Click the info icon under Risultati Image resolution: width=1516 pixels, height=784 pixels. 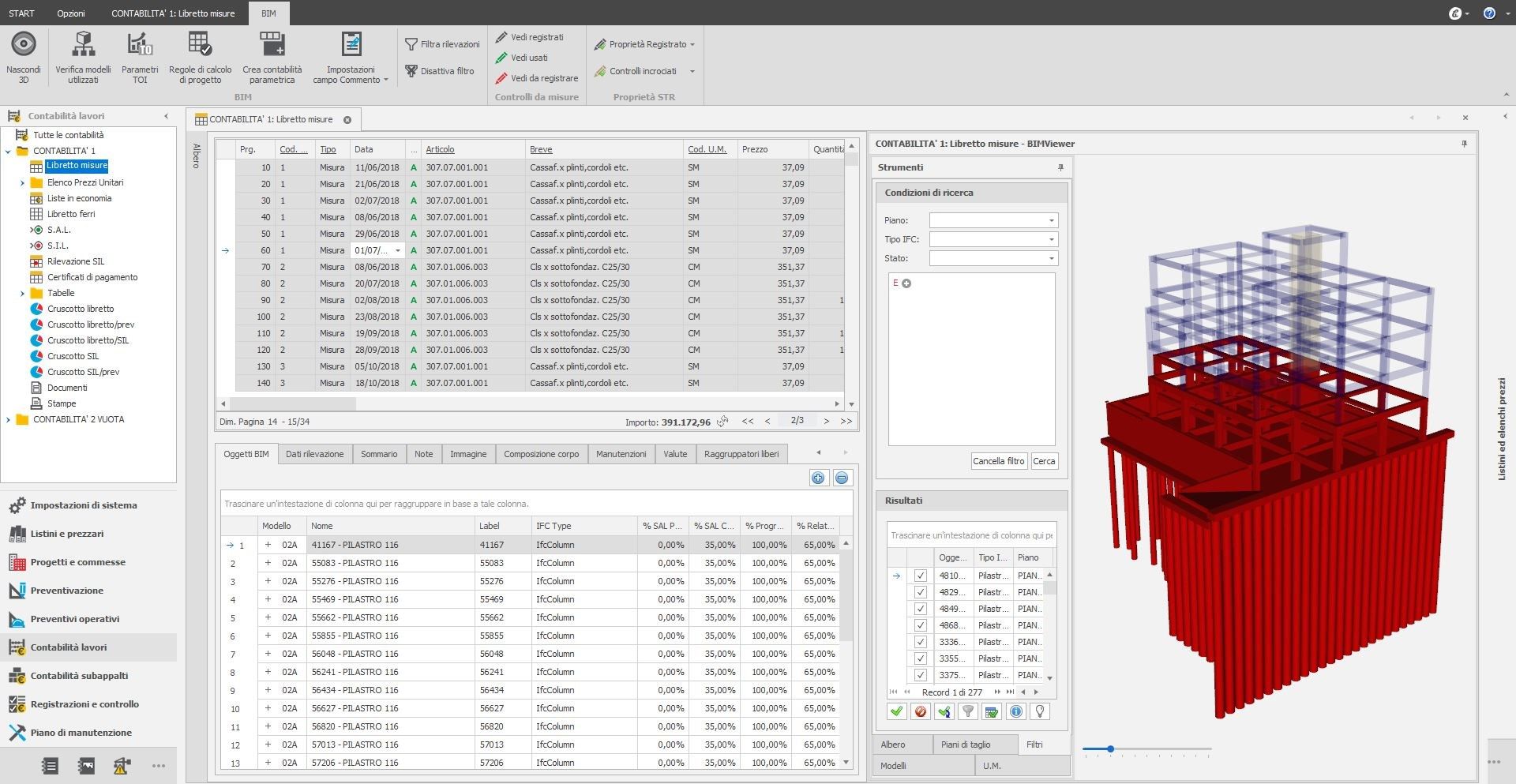click(x=1015, y=711)
